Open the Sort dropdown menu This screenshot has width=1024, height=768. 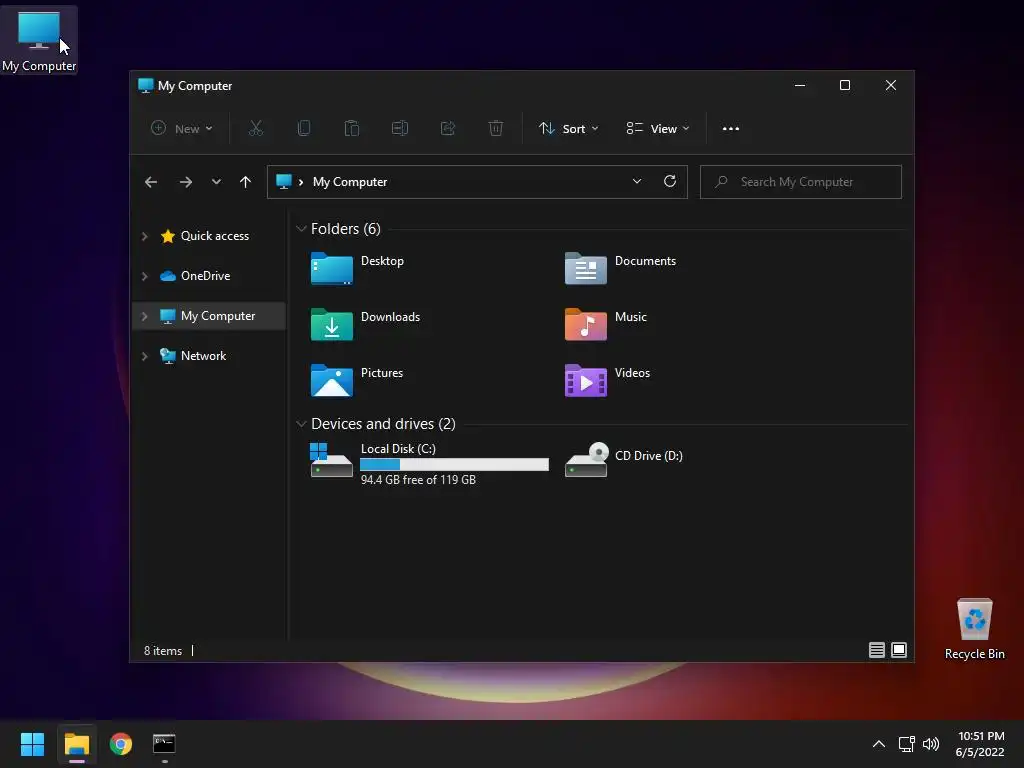(568, 129)
